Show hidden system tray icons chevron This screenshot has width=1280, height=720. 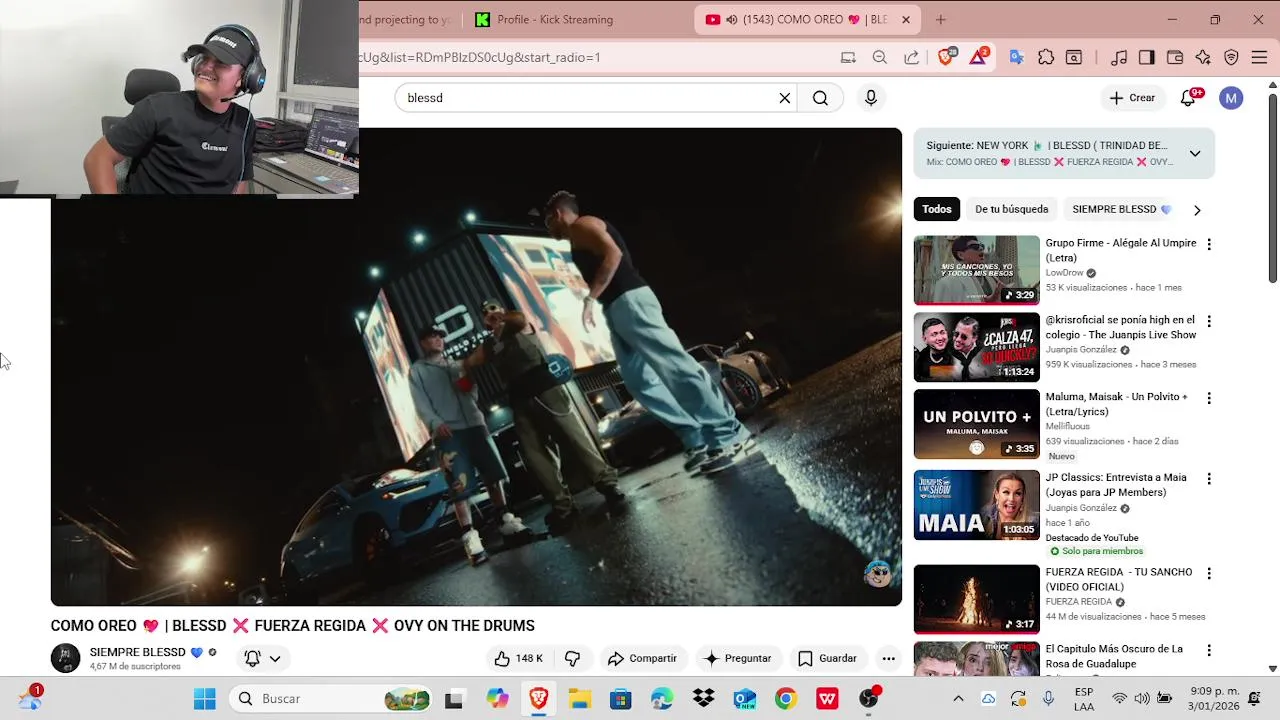coord(958,698)
